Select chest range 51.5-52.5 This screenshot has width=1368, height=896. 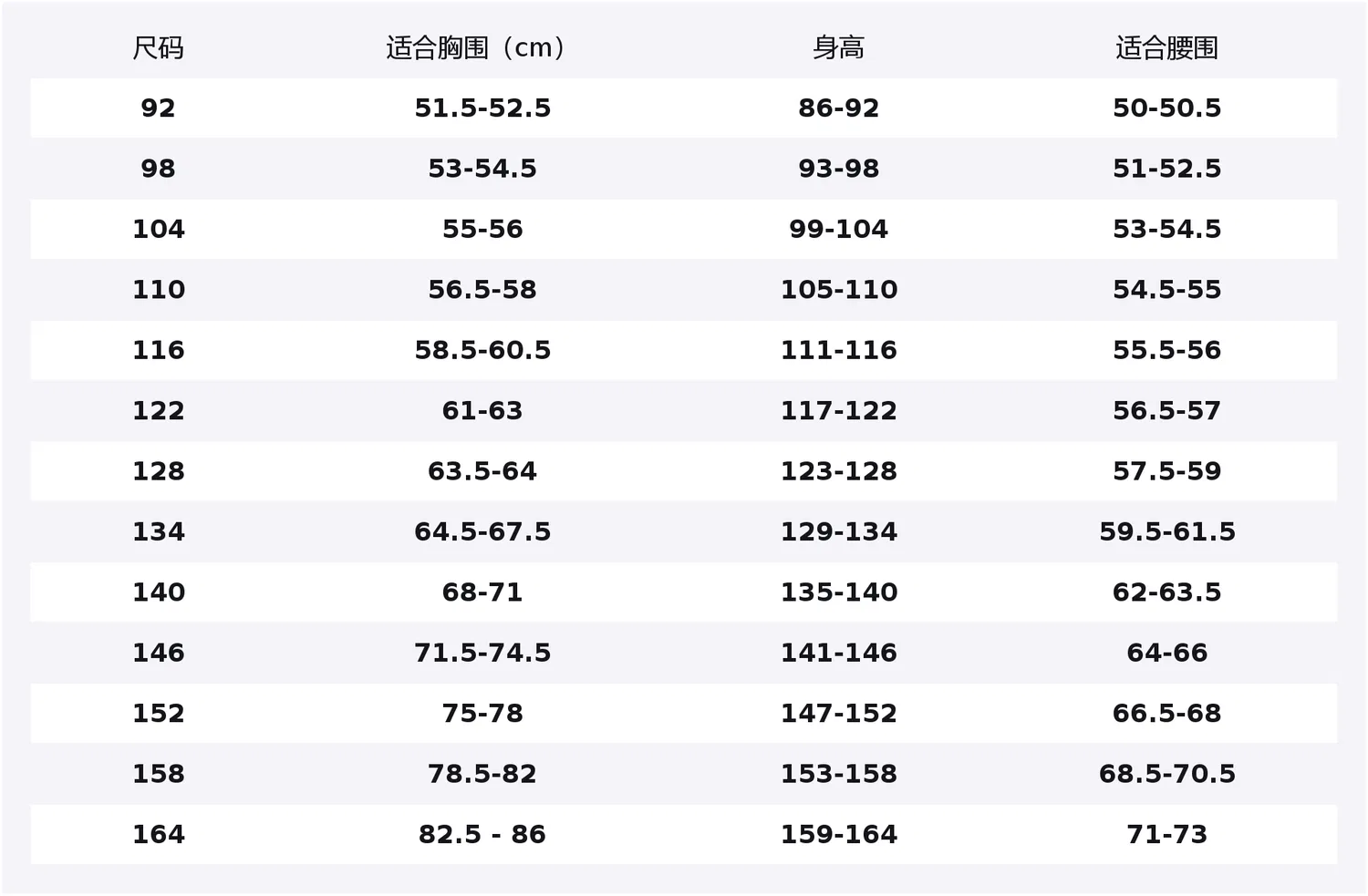pos(482,108)
